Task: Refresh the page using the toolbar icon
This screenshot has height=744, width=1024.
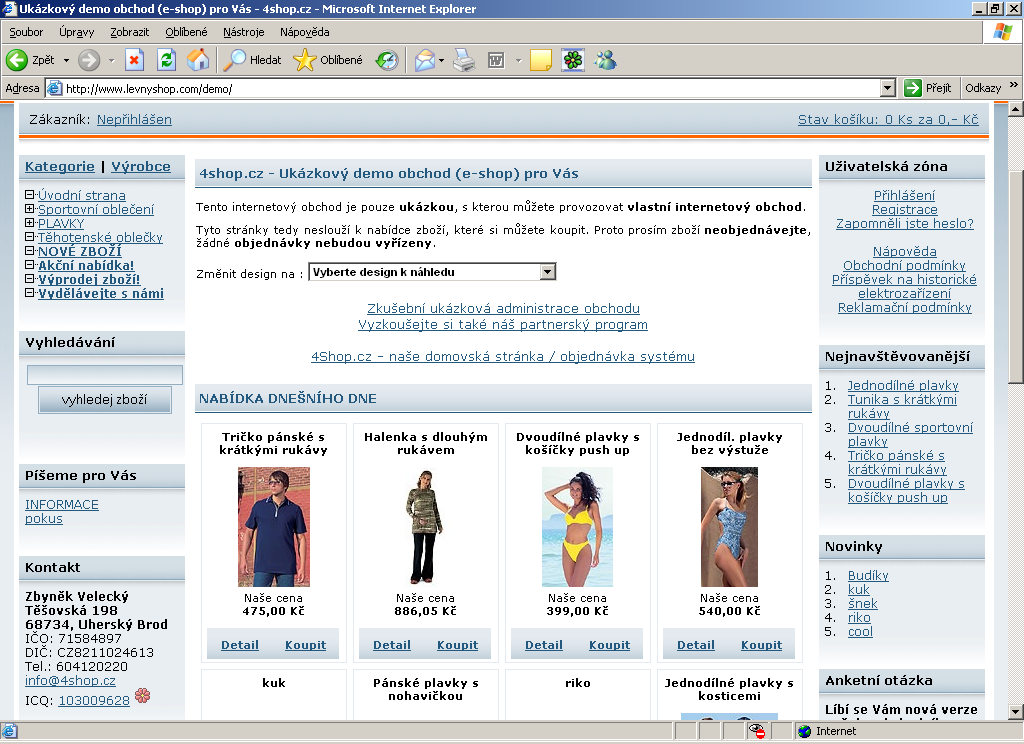Action: tap(167, 60)
